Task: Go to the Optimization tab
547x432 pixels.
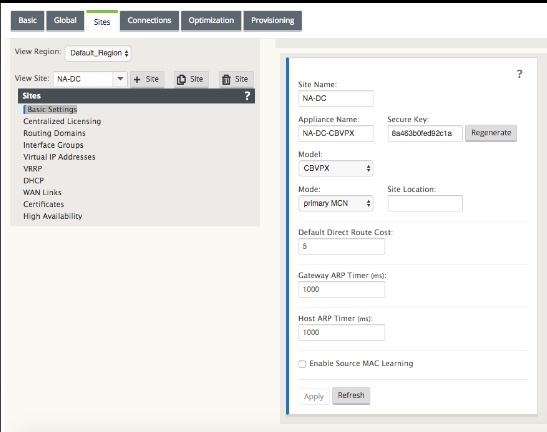Action: tap(211, 21)
